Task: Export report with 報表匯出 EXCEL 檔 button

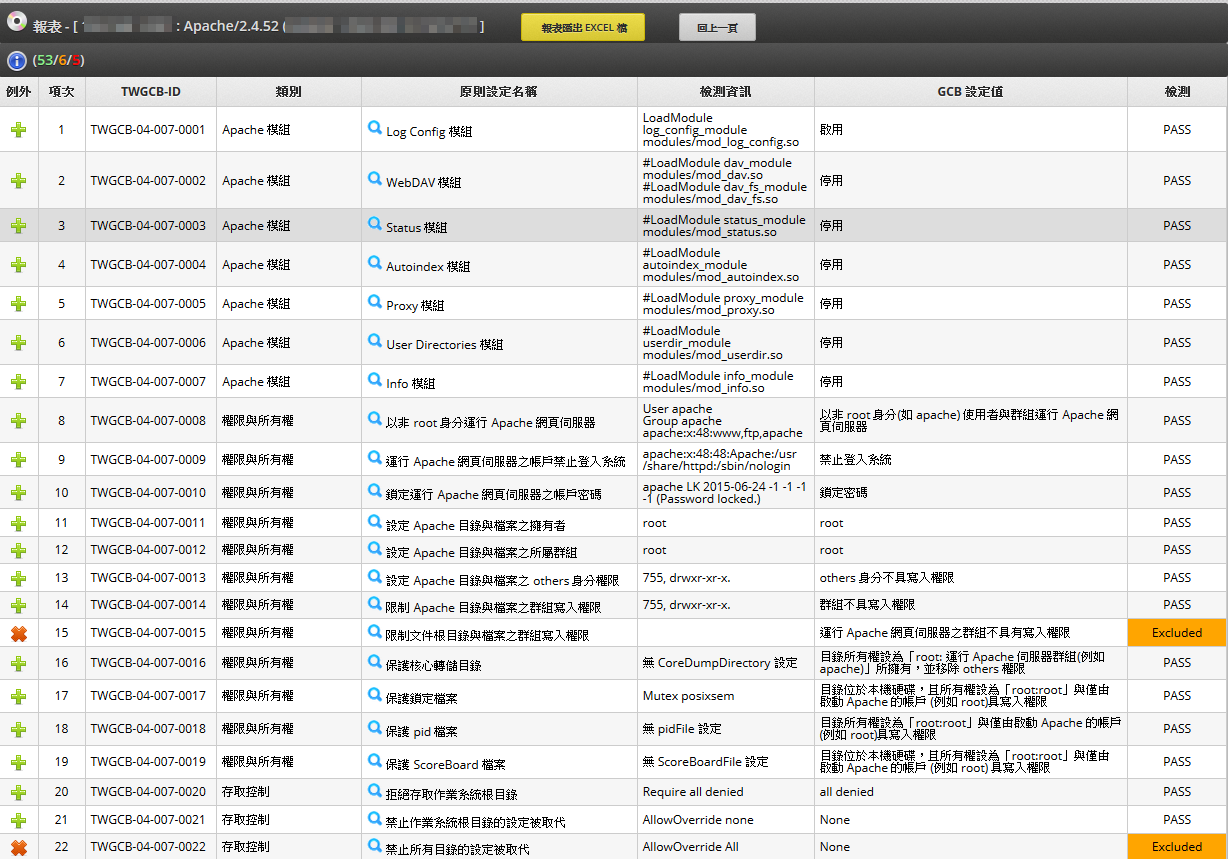Action: tap(583, 28)
